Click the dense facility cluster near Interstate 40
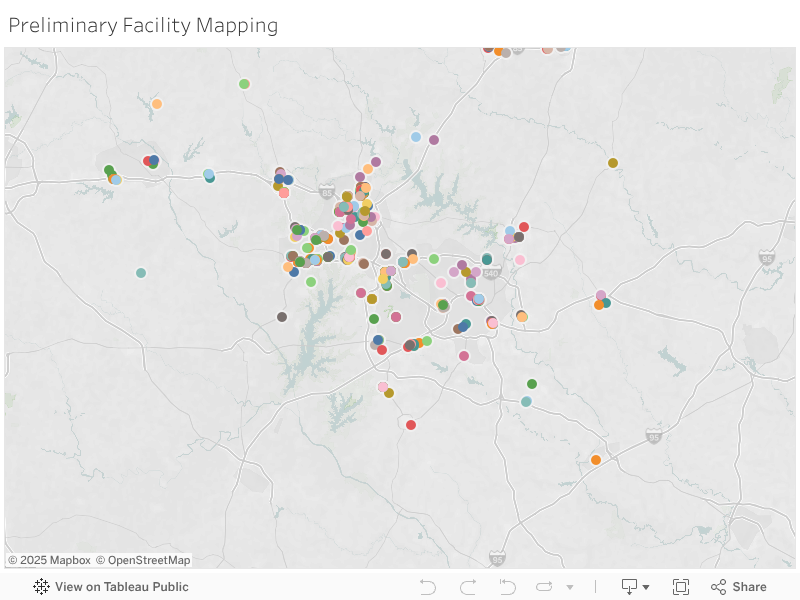 pyautogui.click(x=355, y=210)
